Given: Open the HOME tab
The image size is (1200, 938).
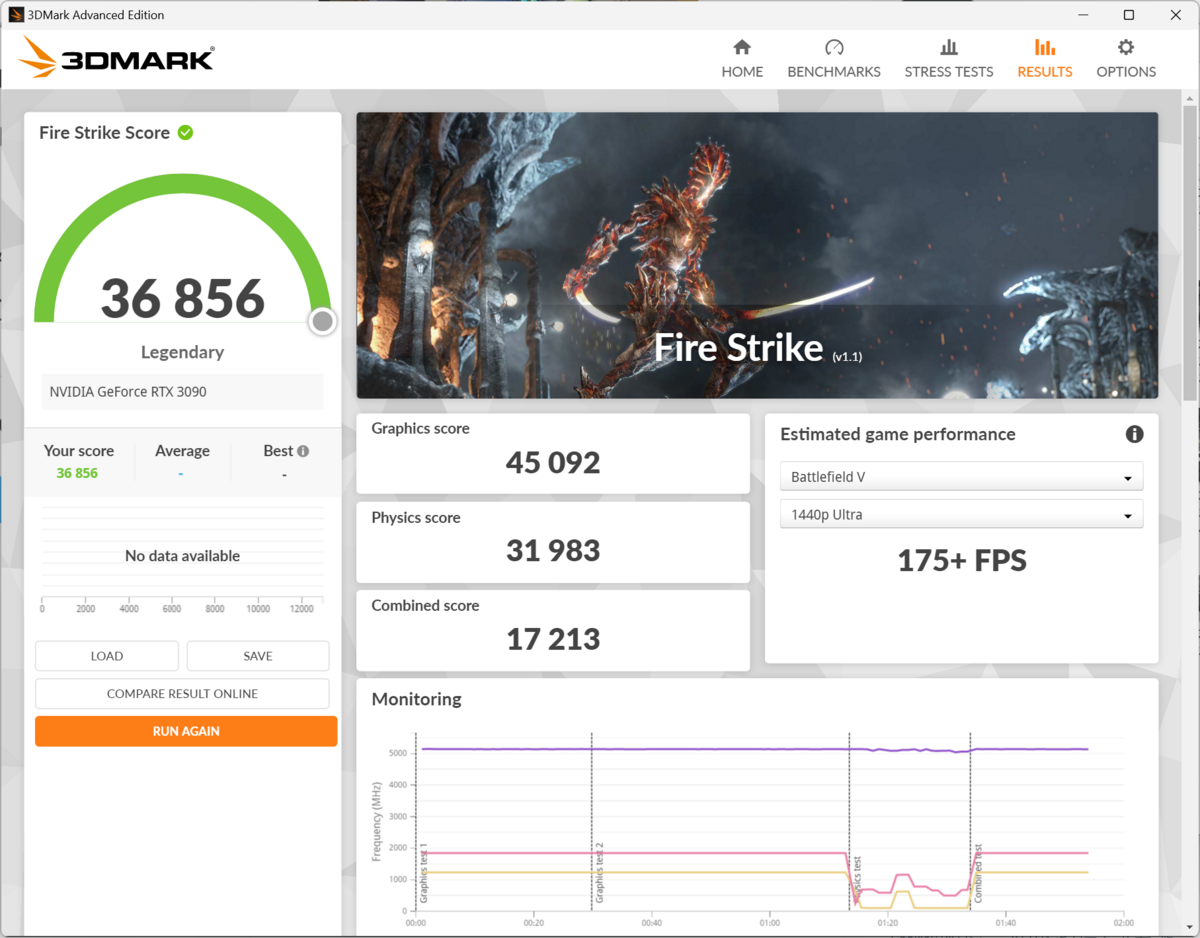Looking at the screenshot, I should point(742,59).
